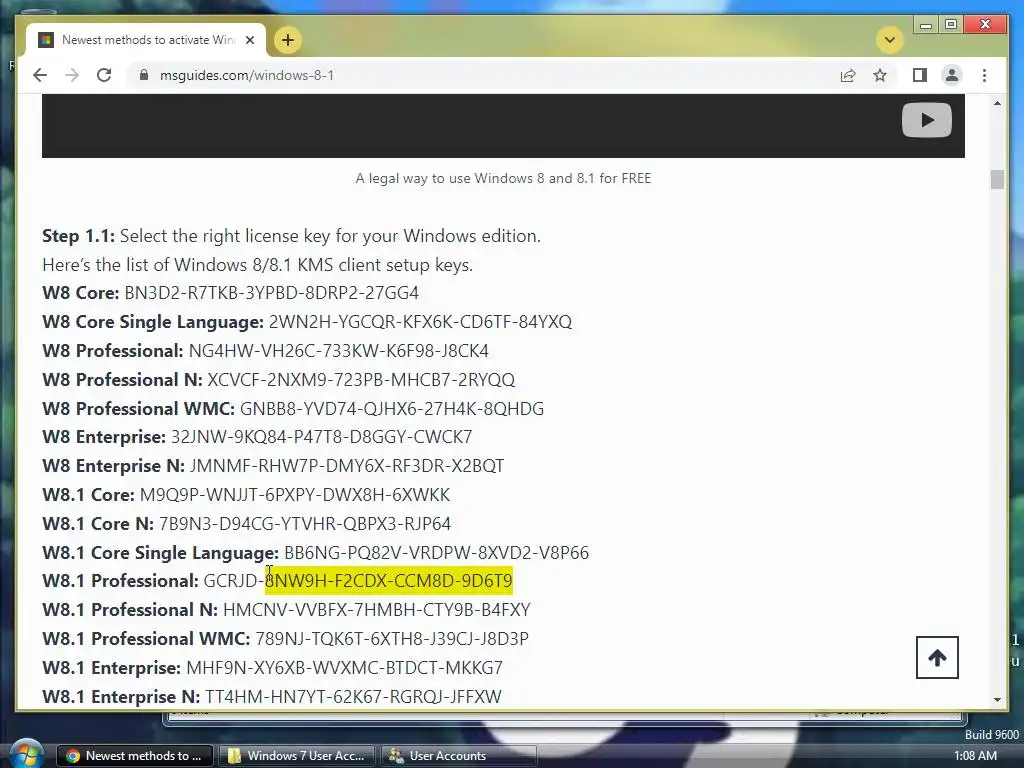
Task: Open the Windows Start orb
Action: 26,754
